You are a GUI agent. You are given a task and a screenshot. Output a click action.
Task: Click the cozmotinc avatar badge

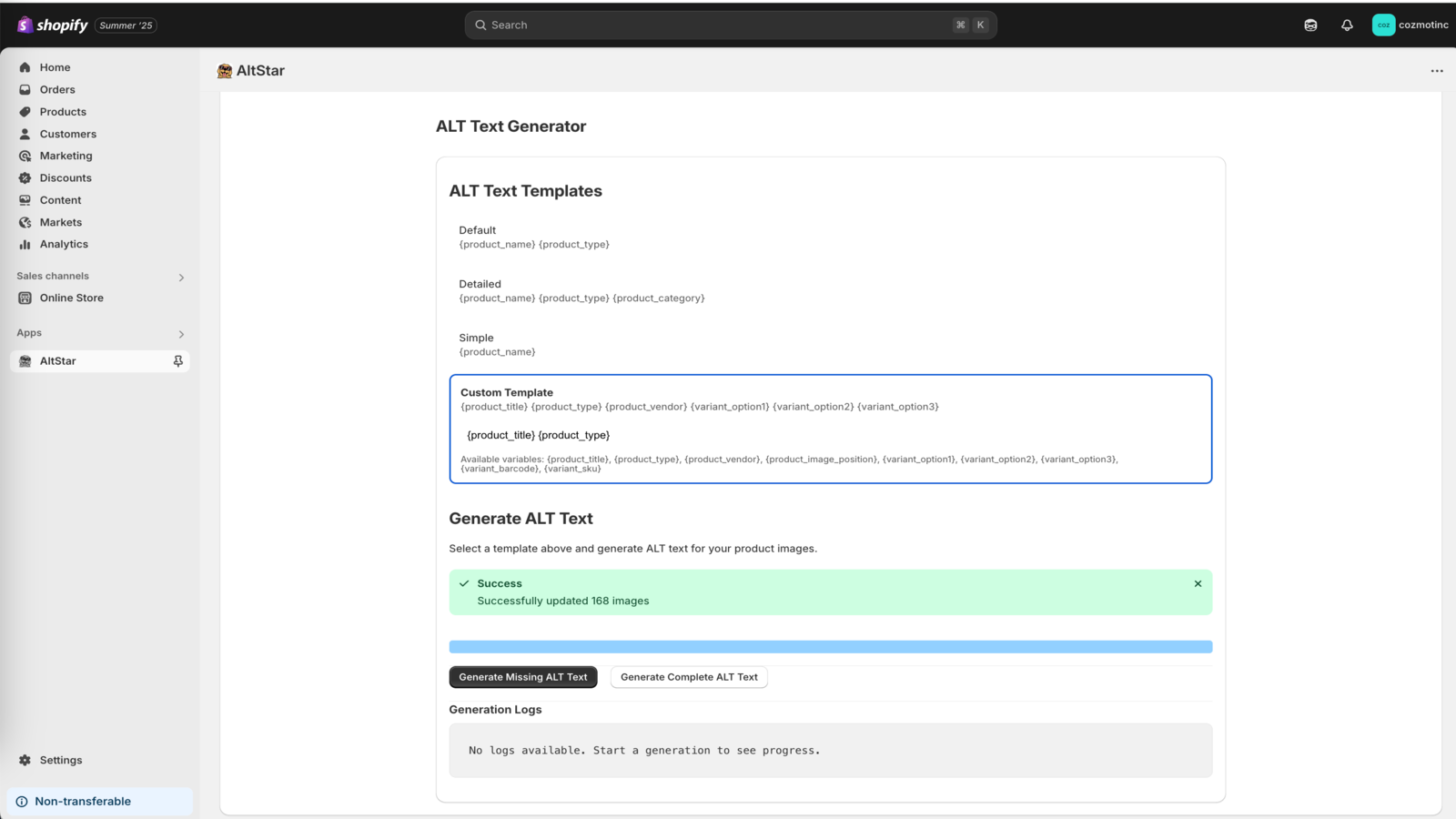tap(1383, 25)
